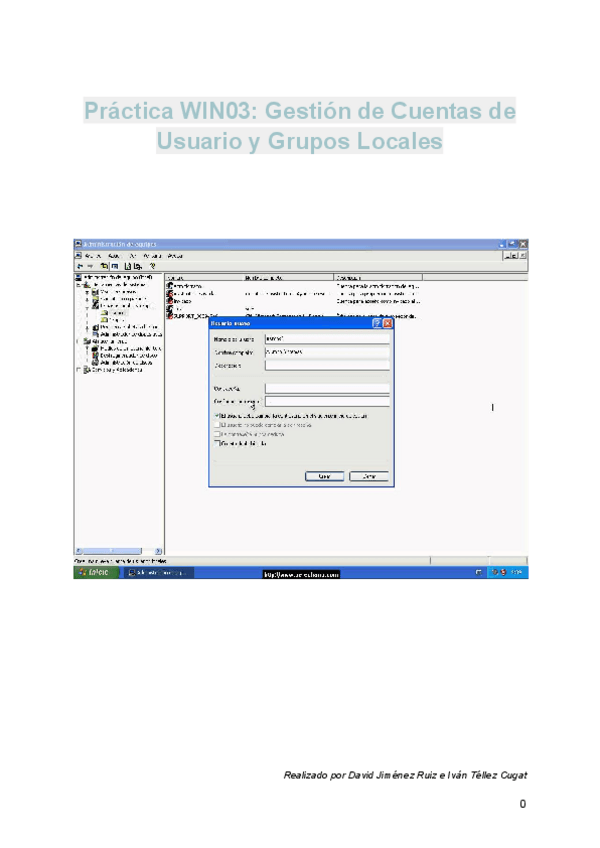This screenshot has width=600, height=848.
Task: Select the SUPPORT_ account icon in list
Action: click(169, 315)
